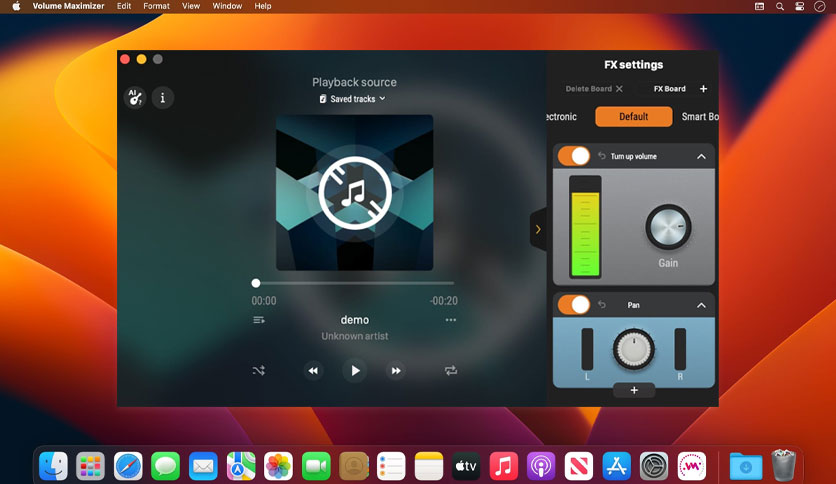Reset the Turn up volume effect
This screenshot has height=484, width=836.
tap(601, 156)
